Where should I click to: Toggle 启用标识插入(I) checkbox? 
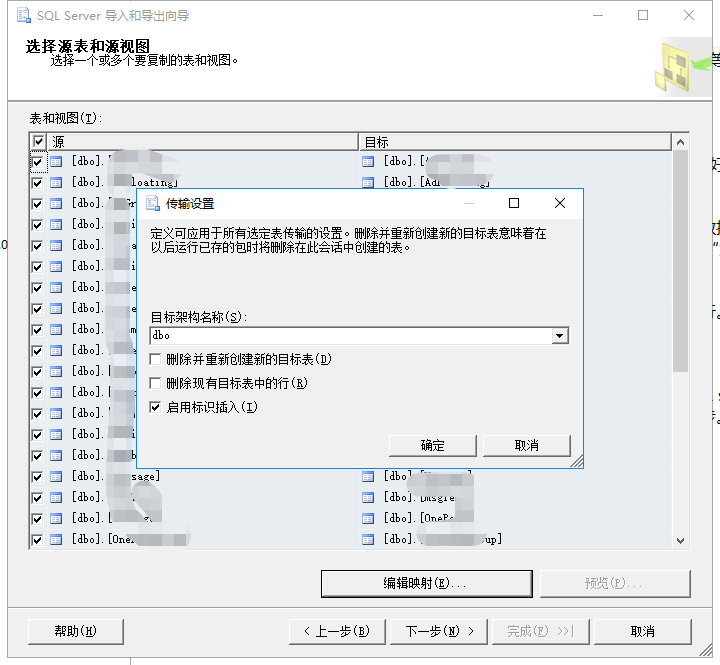[x=155, y=407]
